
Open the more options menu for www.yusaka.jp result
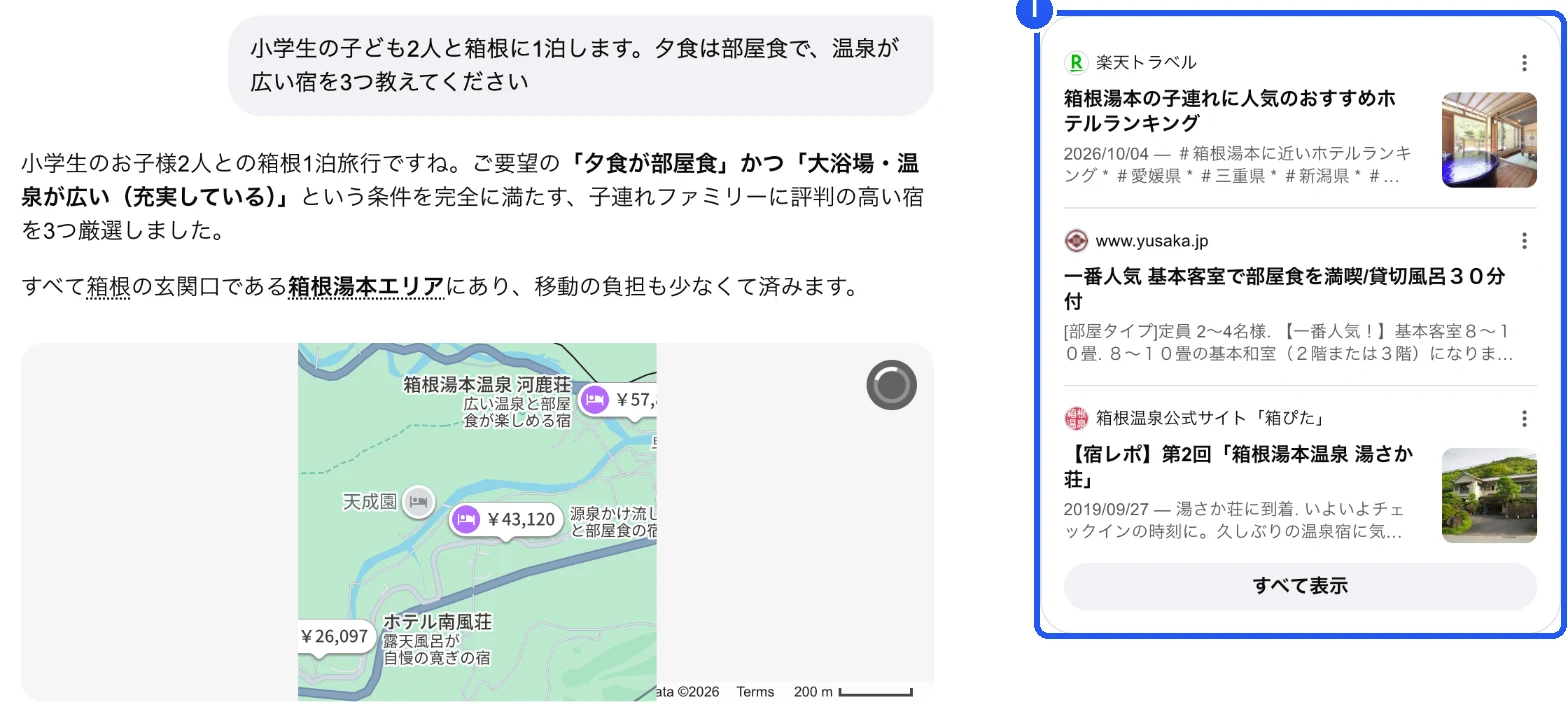tap(1524, 241)
